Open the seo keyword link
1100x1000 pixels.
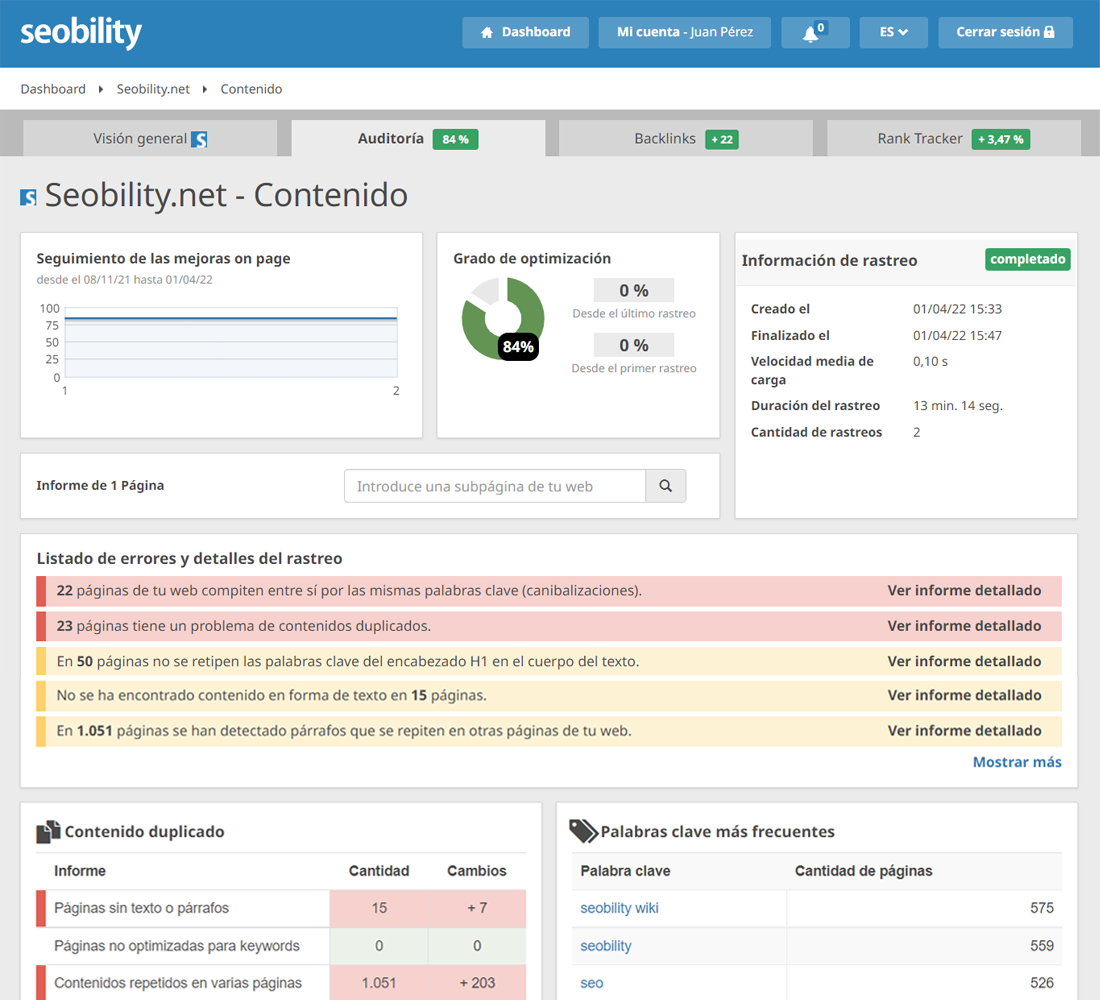(591, 983)
